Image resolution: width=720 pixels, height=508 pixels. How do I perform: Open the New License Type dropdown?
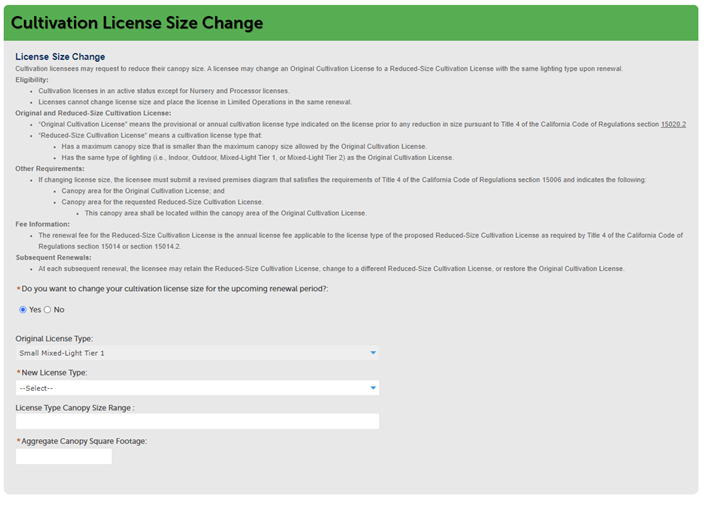[197, 388]
